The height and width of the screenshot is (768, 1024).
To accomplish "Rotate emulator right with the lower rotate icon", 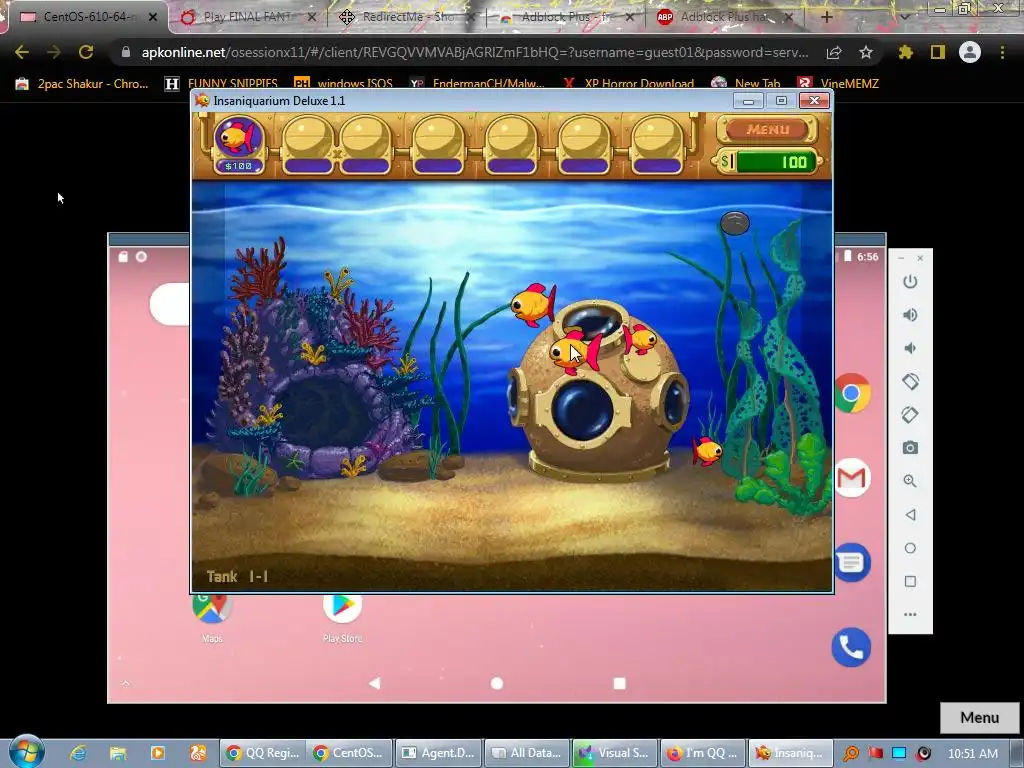I will pyautogui.click(x=910, y=415).
